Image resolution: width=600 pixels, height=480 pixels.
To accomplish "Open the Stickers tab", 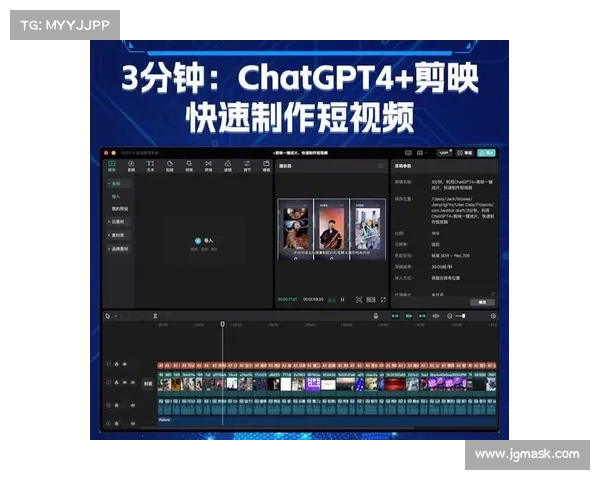I will point(170,166).
